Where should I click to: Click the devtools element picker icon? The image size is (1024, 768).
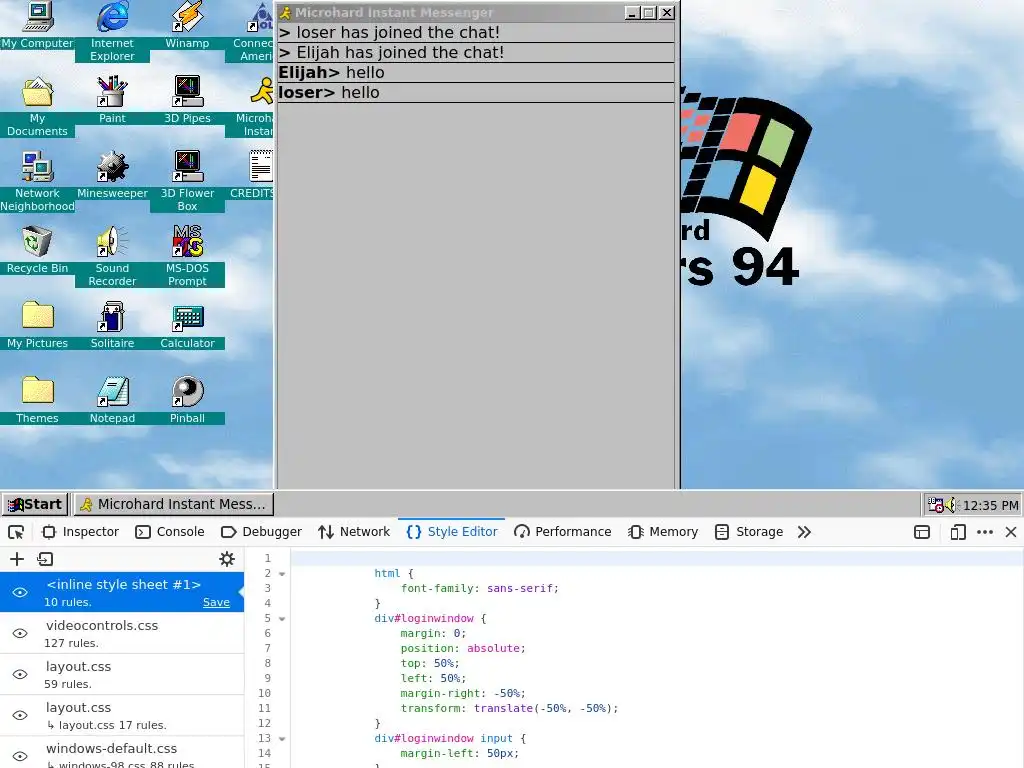[x=16, y=532]
